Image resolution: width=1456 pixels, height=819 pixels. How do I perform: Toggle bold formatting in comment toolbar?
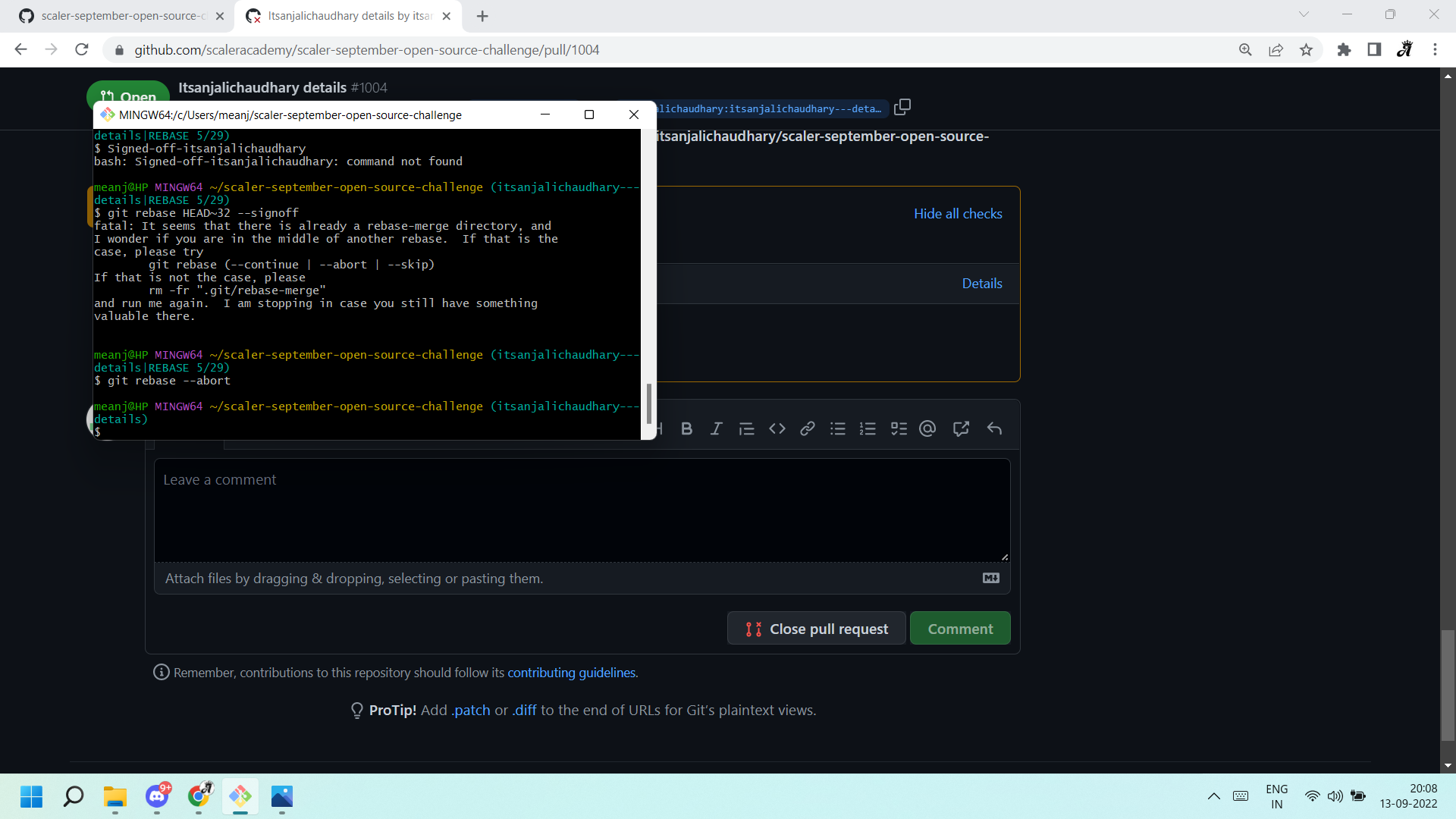686,428
